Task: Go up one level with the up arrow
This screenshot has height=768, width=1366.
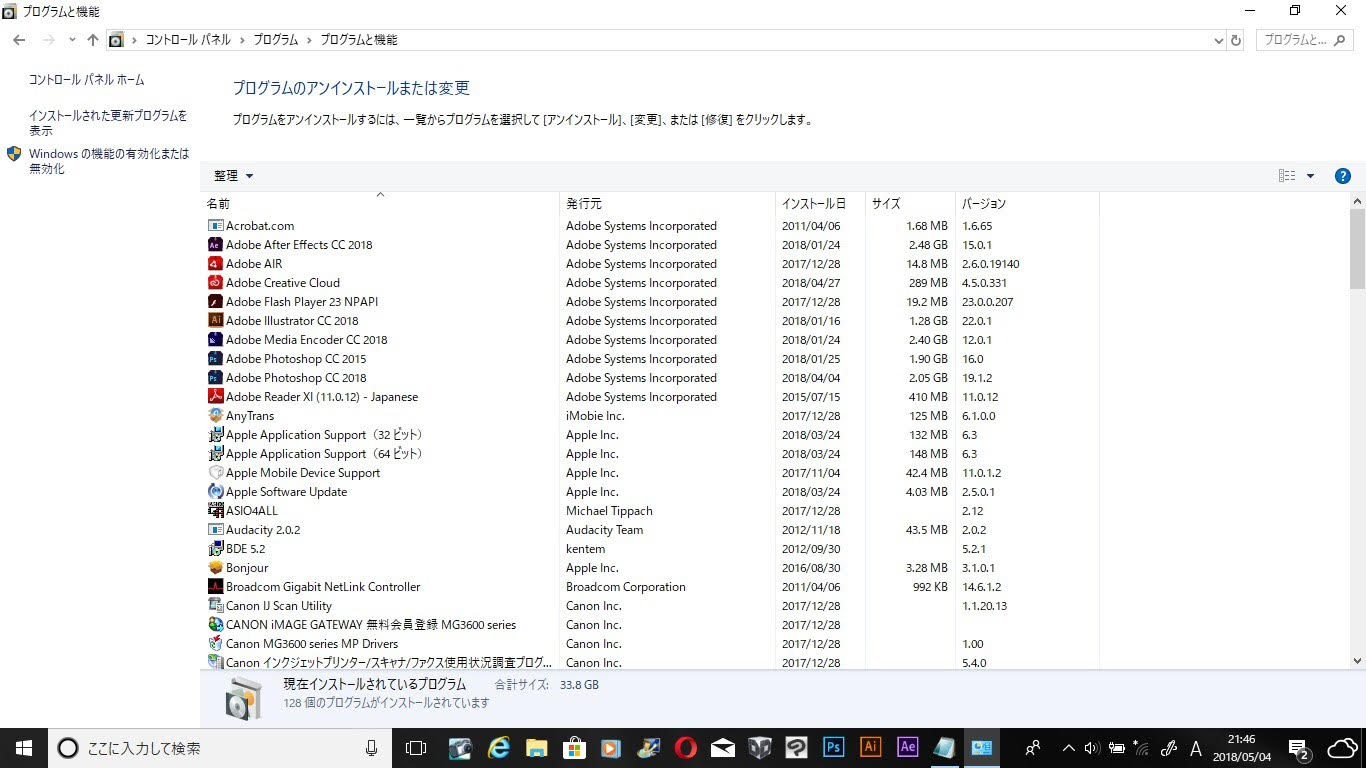Action: pyautogui.click(x=93, y=40)
